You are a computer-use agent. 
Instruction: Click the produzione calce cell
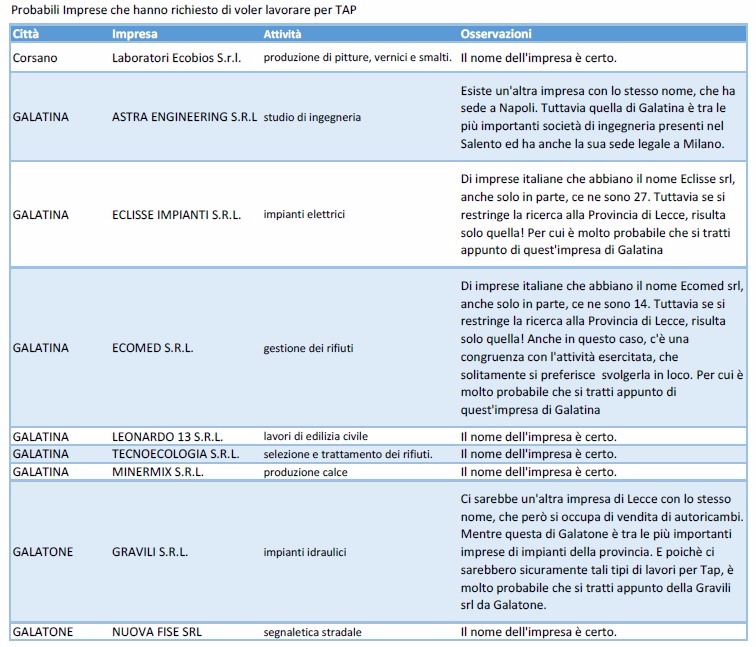[305, 472]
